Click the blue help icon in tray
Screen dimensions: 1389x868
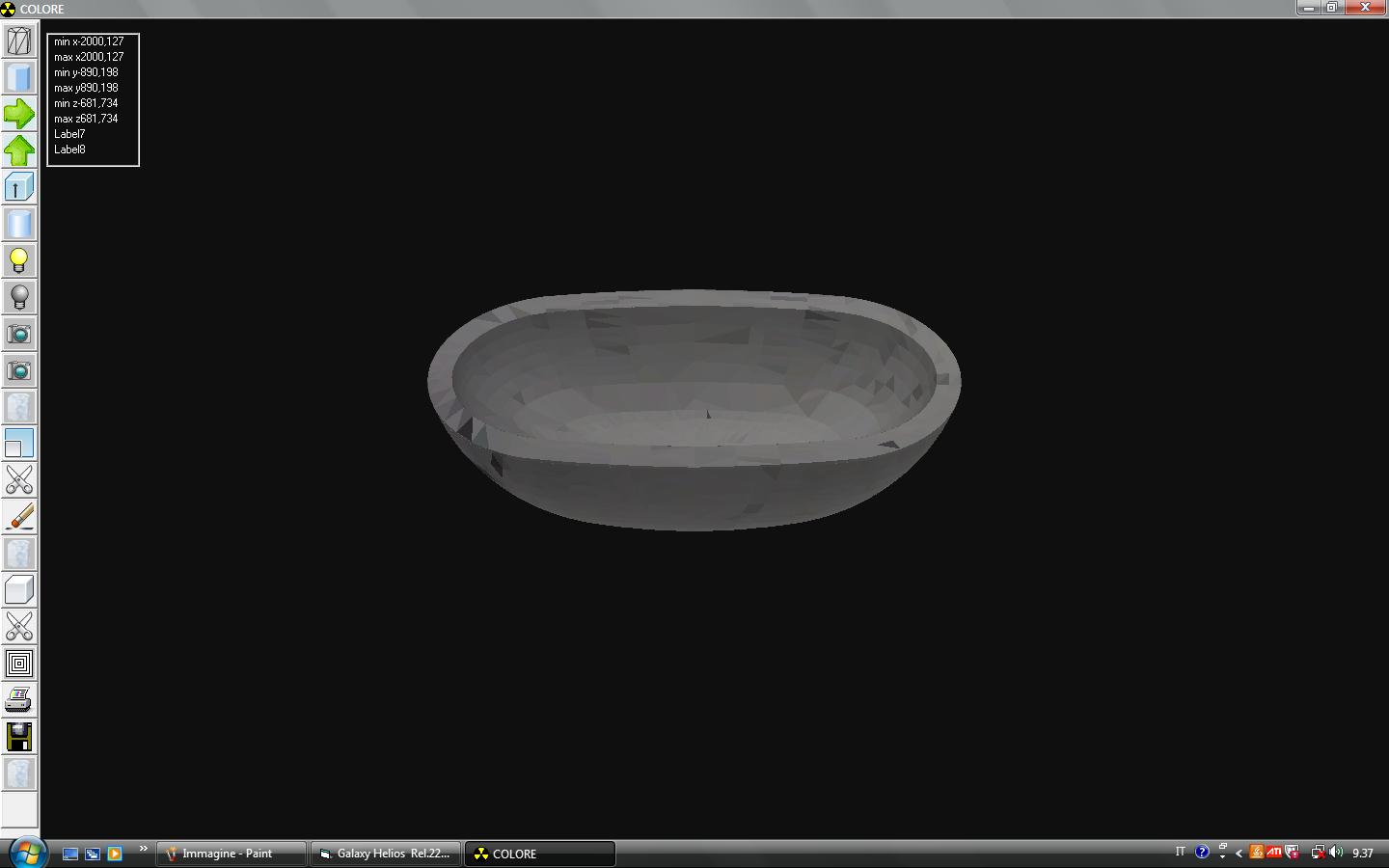tap(1202, 853)
